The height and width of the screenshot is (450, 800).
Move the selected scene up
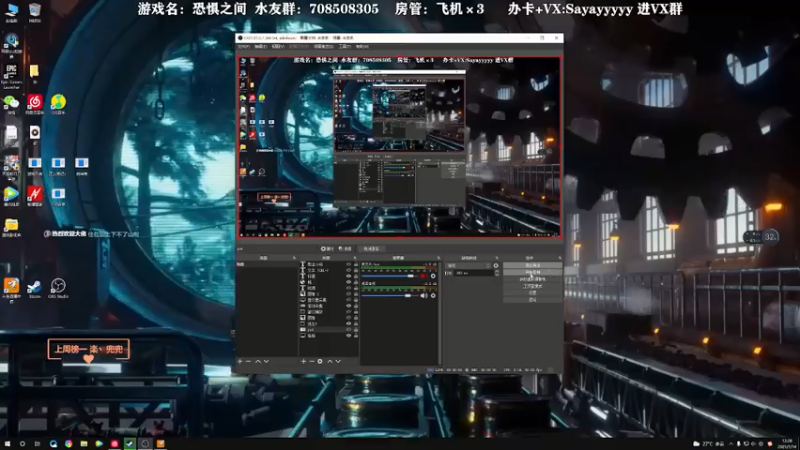tap(258, 361)
